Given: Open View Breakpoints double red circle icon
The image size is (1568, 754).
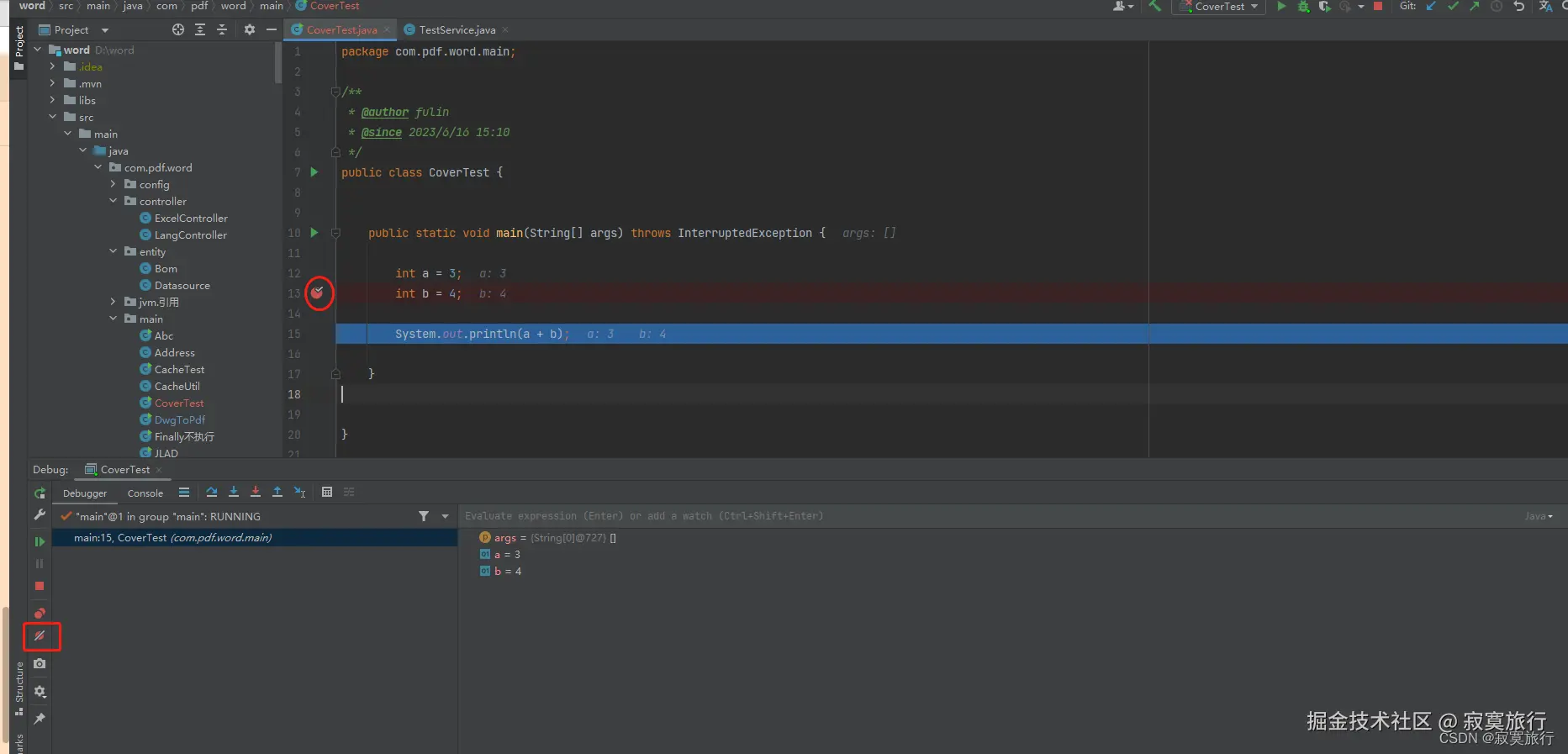Looking at the screenshot, I should 40,613.
